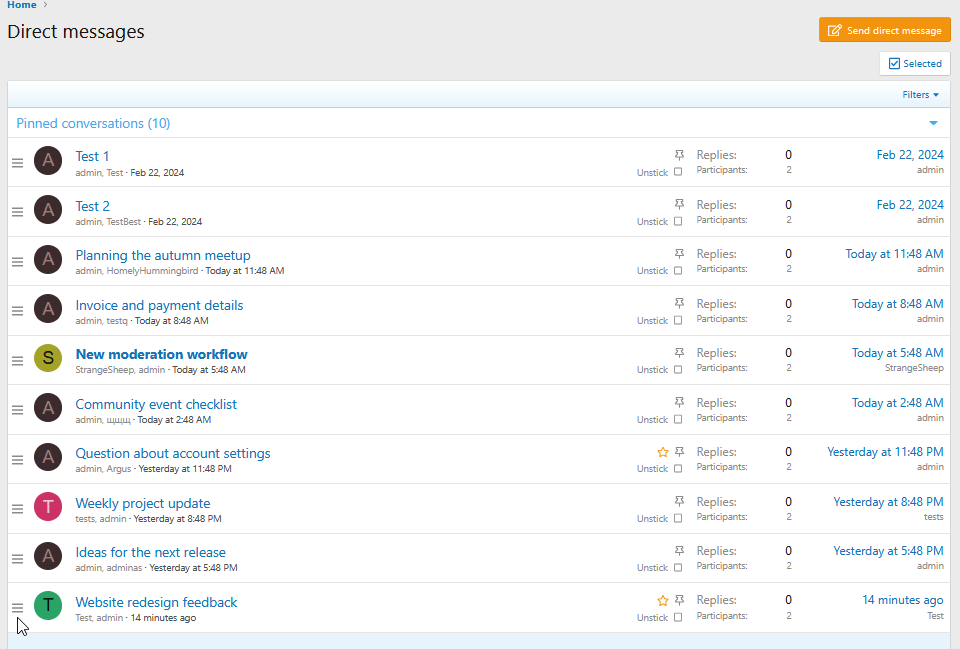Click the pin icon on Community event checklist row
The width and height of the screenshot is (960, 649).
click(x=679, y=402)
